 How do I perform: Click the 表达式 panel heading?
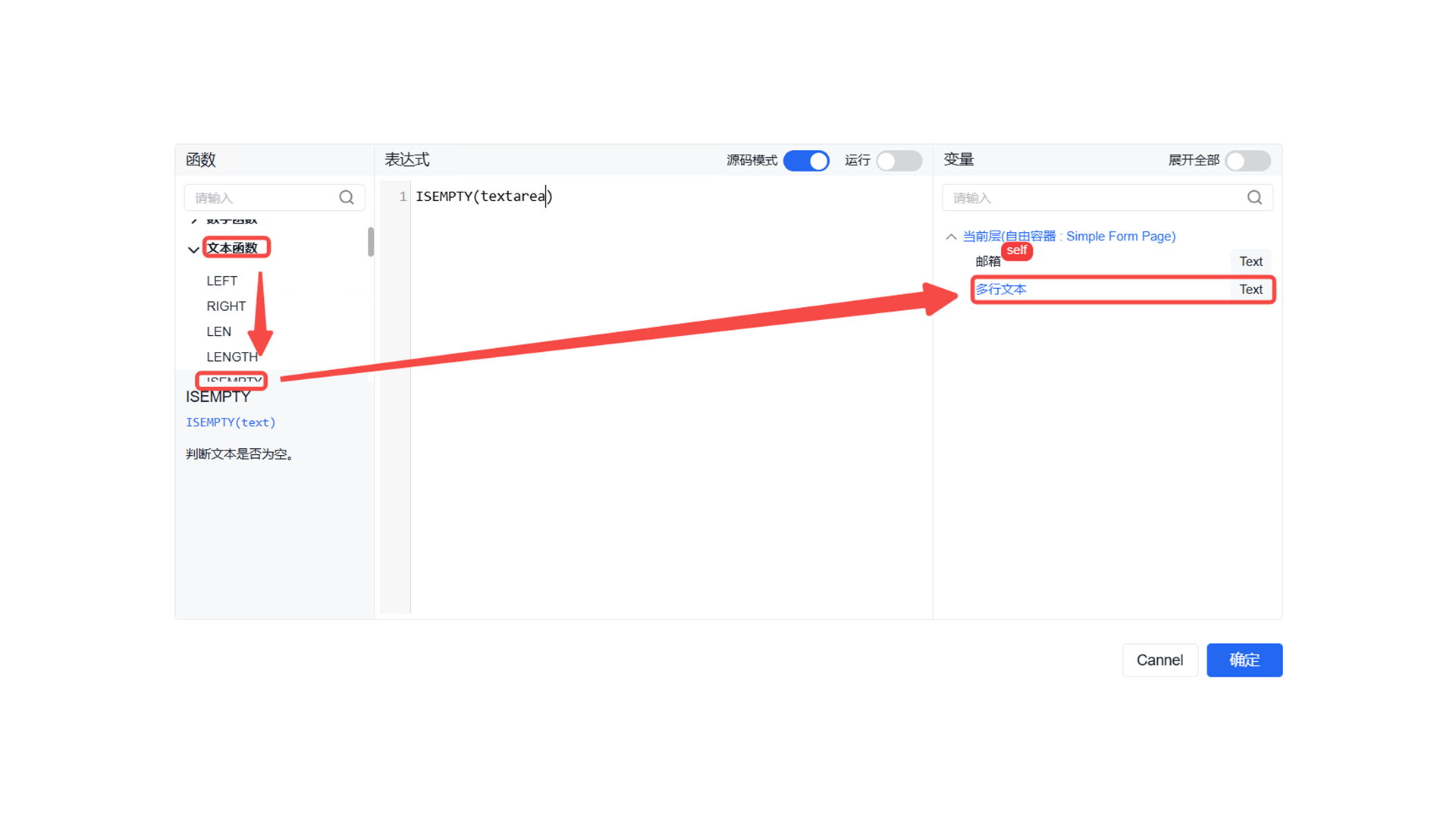tap(406, 159)
